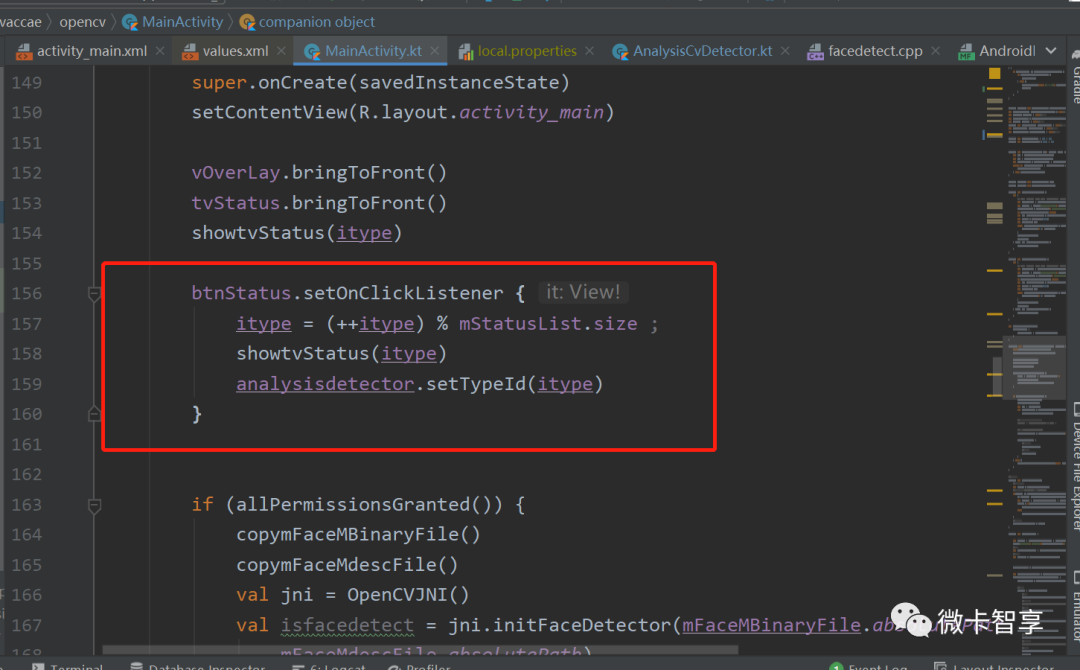Open the Emulator side panel

1075,605
